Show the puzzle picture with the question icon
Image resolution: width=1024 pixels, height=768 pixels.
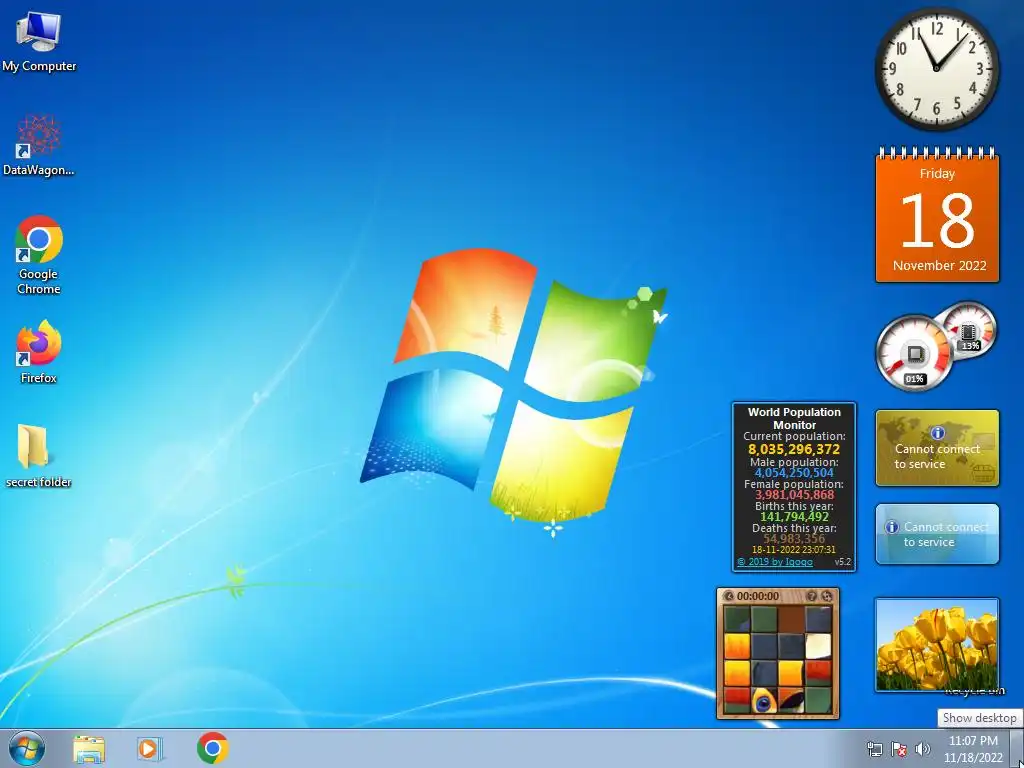pos(812,596)
